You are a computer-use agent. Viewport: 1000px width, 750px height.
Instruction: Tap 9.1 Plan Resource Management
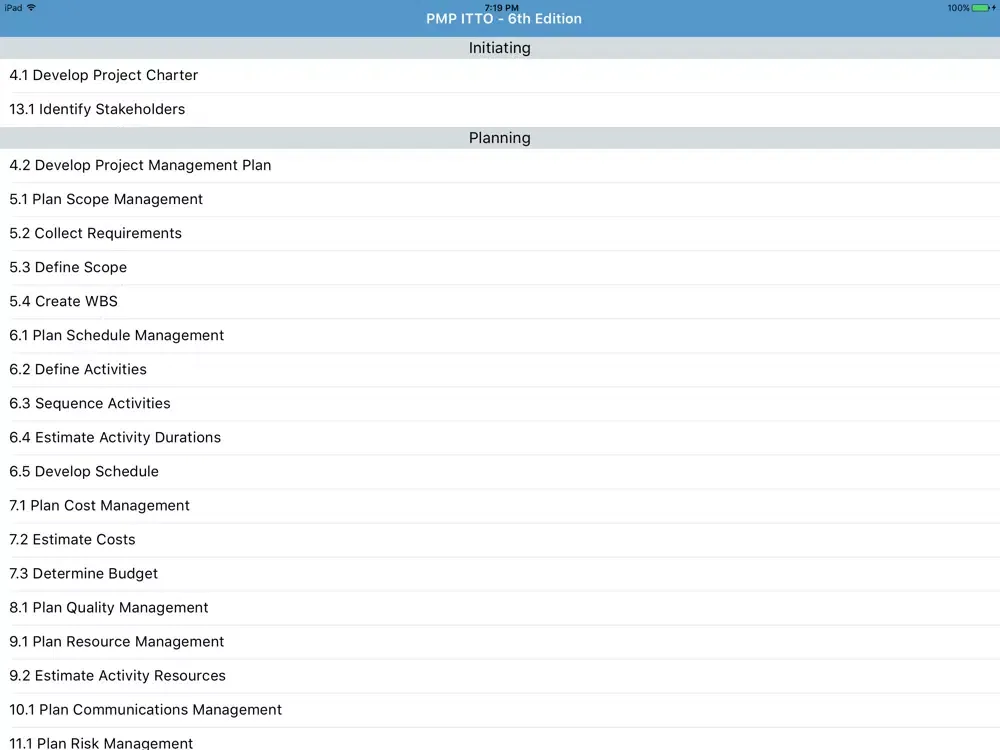click(500, 642)
